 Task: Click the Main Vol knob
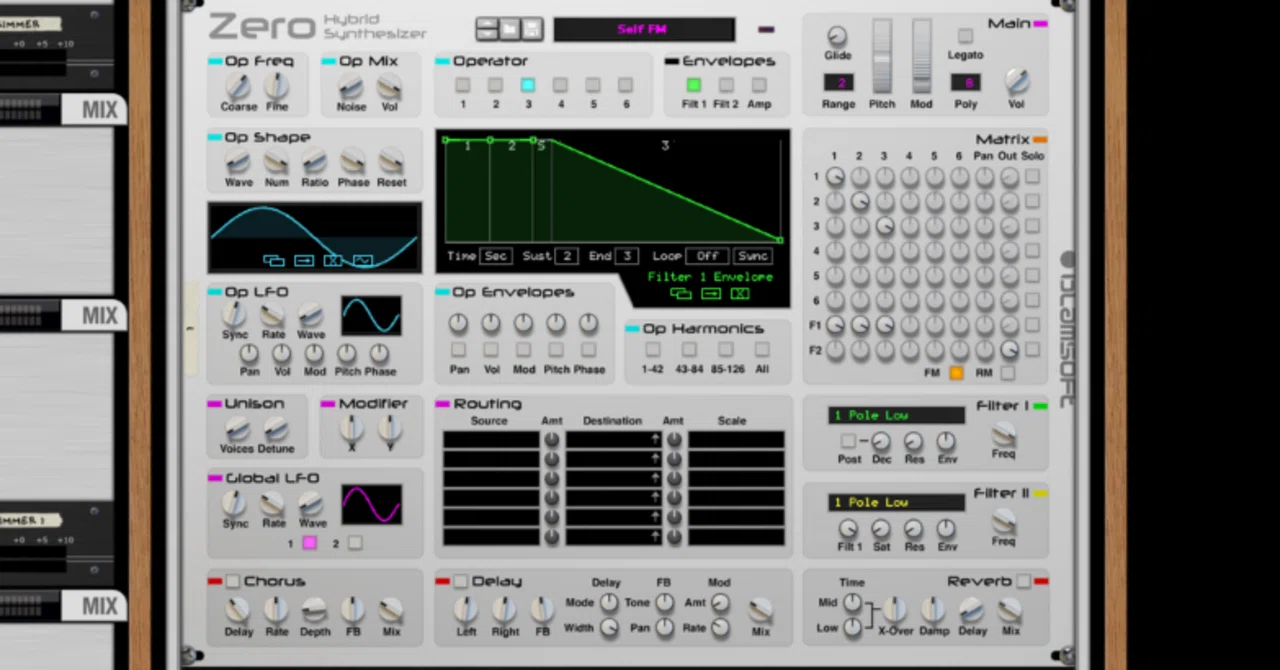[x=1016, y=81]
